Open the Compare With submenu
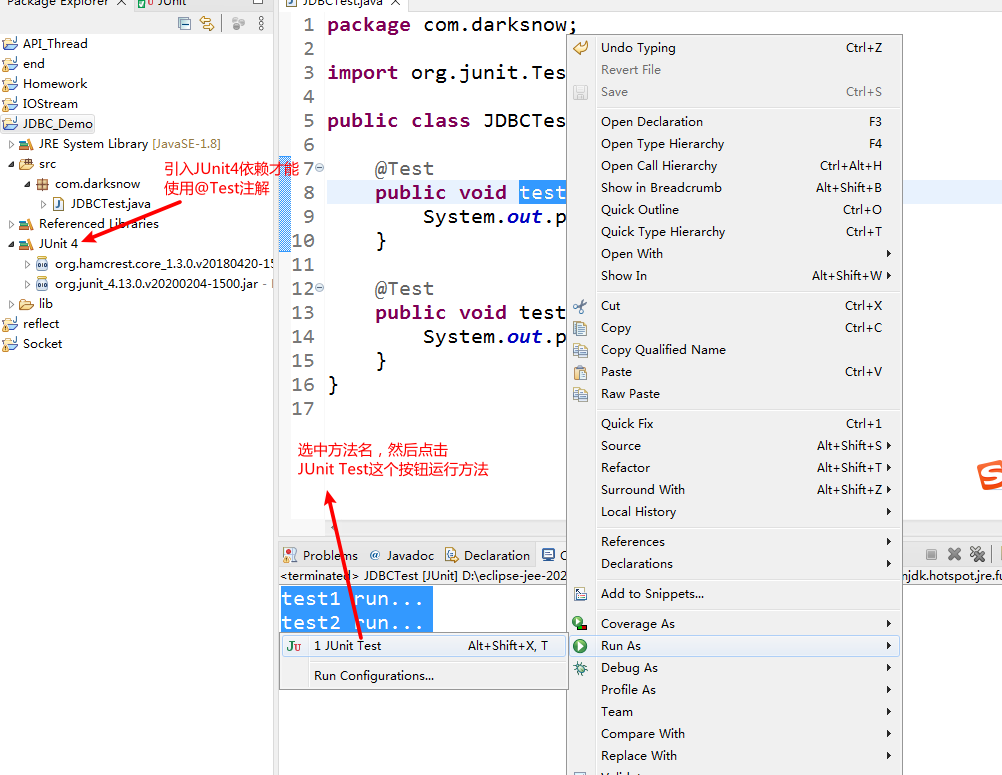1002x775 pixels. pos(734,733)
